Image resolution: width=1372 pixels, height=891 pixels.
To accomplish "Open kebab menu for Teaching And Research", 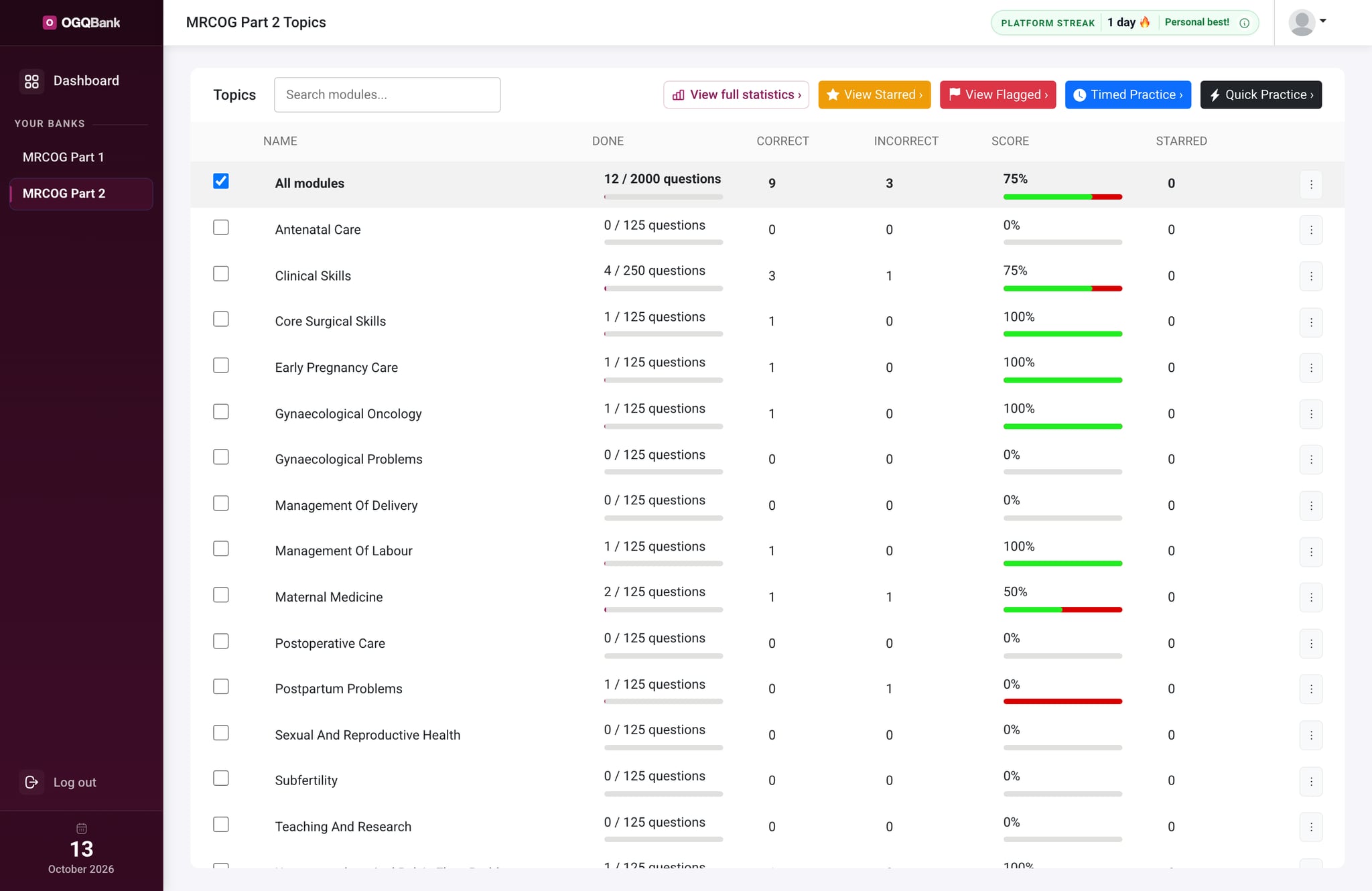I will (x=1311, y=827).
